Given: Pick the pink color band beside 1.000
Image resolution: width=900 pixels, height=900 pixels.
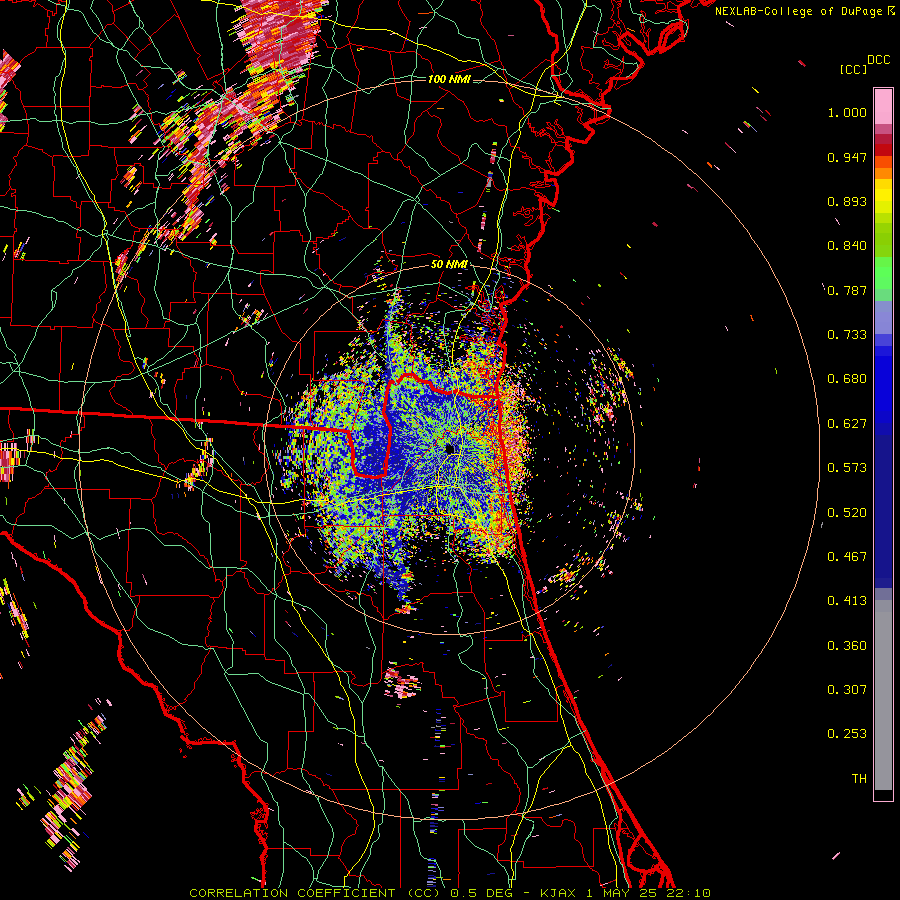Looking at the screenshot, I should tap(883, 107).
